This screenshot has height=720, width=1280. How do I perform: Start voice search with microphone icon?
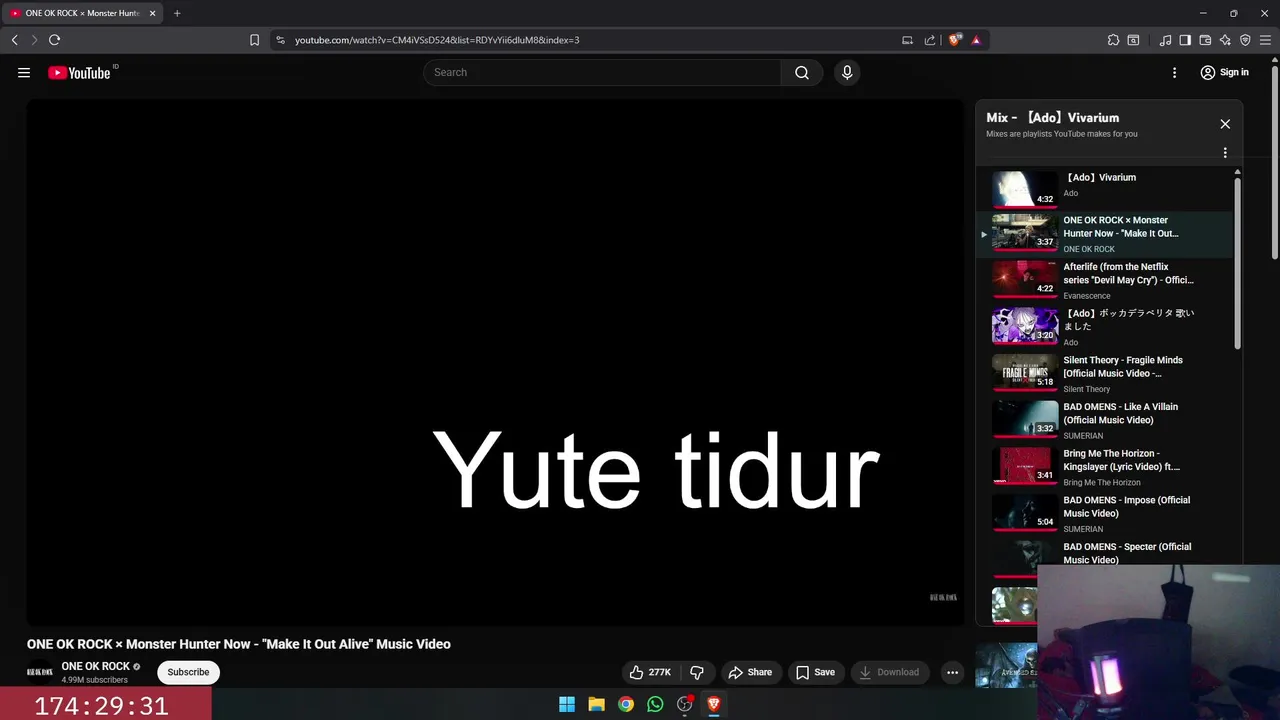[847, 72]
